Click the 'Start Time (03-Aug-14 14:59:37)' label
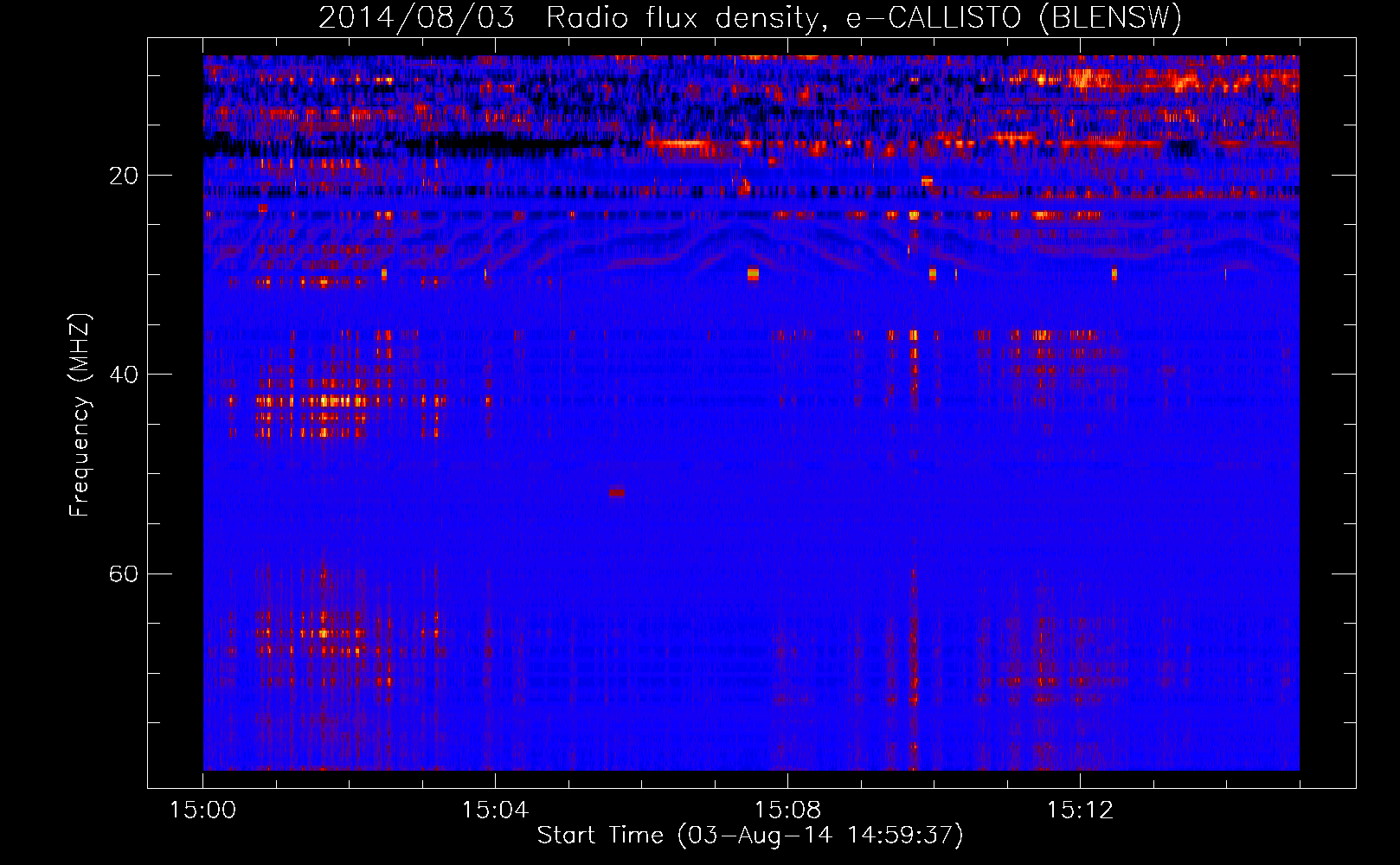The height and width of the screenshot is (865, 1400). tap(750, 836)
